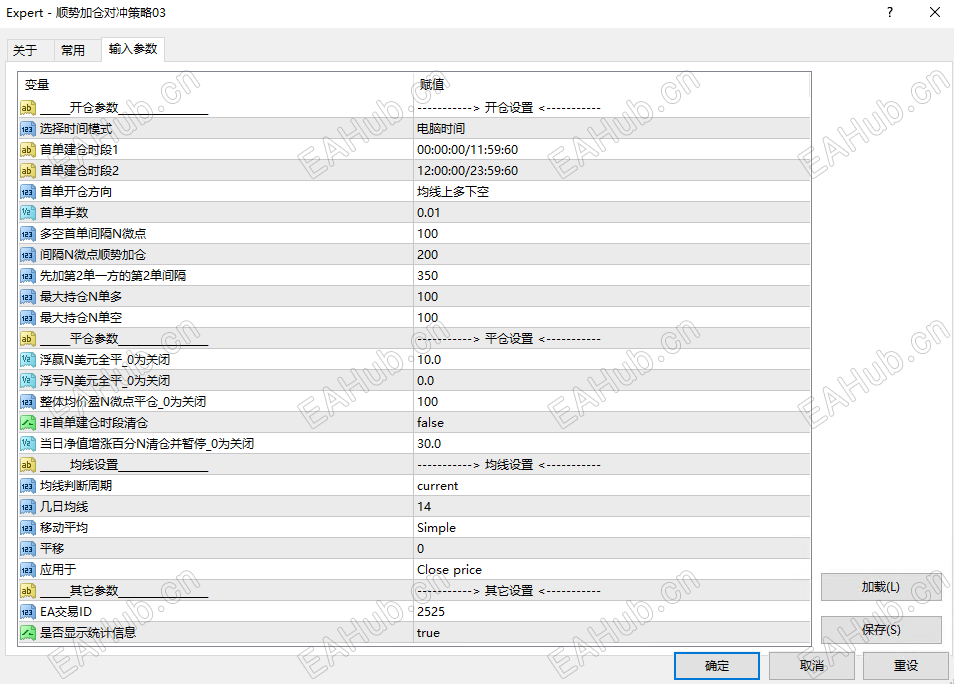Click the ½ icon beside 浮赢N美元全平_0为关闭

[27, 359]
